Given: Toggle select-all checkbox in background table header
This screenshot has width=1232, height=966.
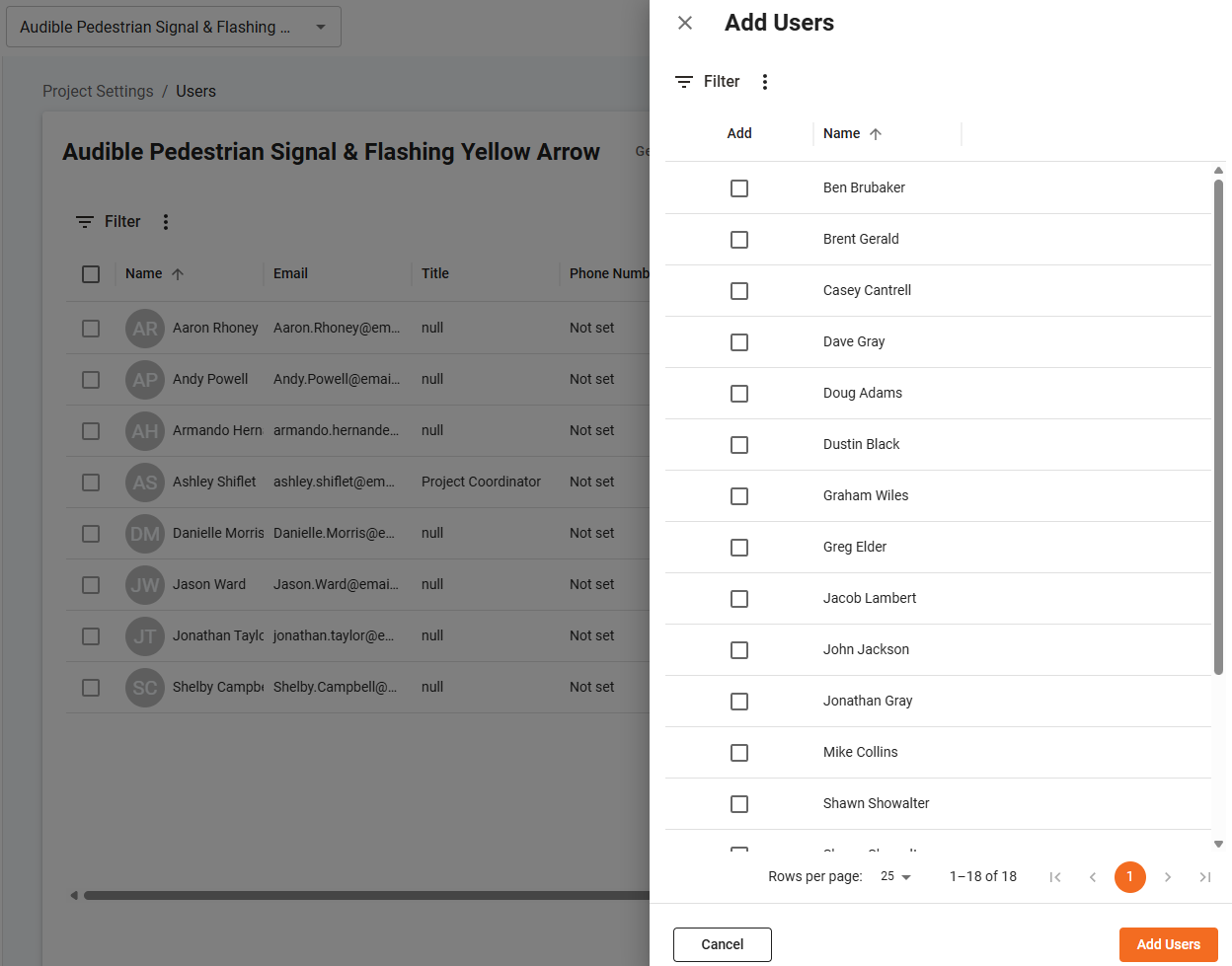Looking at the screenshot, I should (91, 274).
